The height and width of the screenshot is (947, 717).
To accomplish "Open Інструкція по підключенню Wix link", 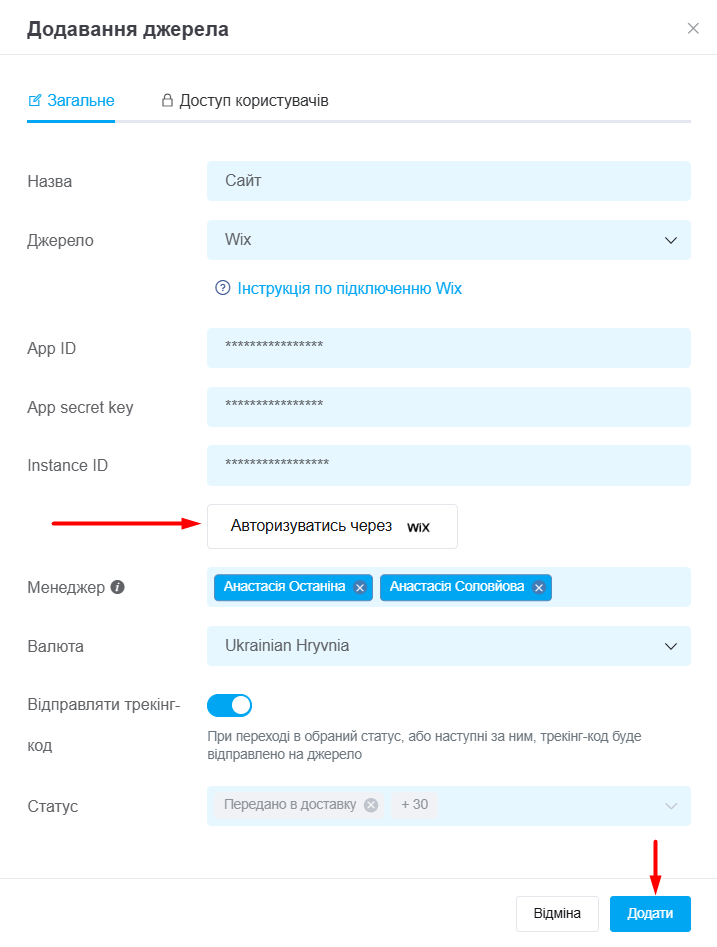I will pyautogui.click(x=349, y=288).
